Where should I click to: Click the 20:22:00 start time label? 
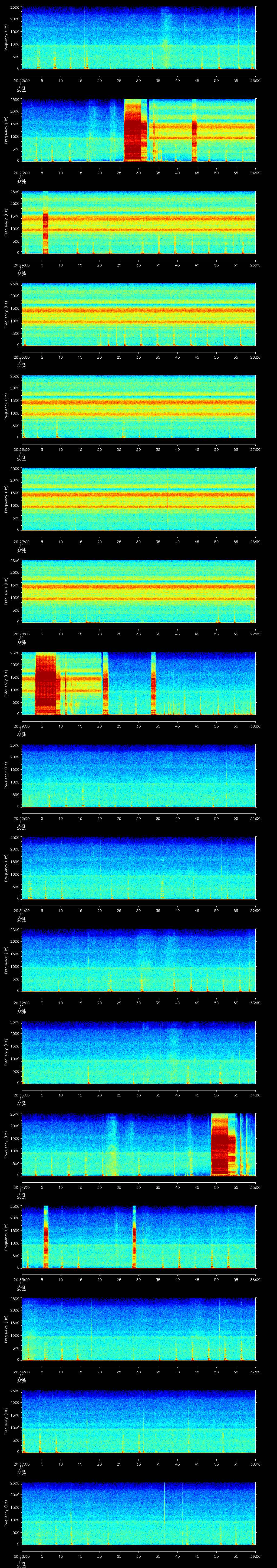click(21, 80)
